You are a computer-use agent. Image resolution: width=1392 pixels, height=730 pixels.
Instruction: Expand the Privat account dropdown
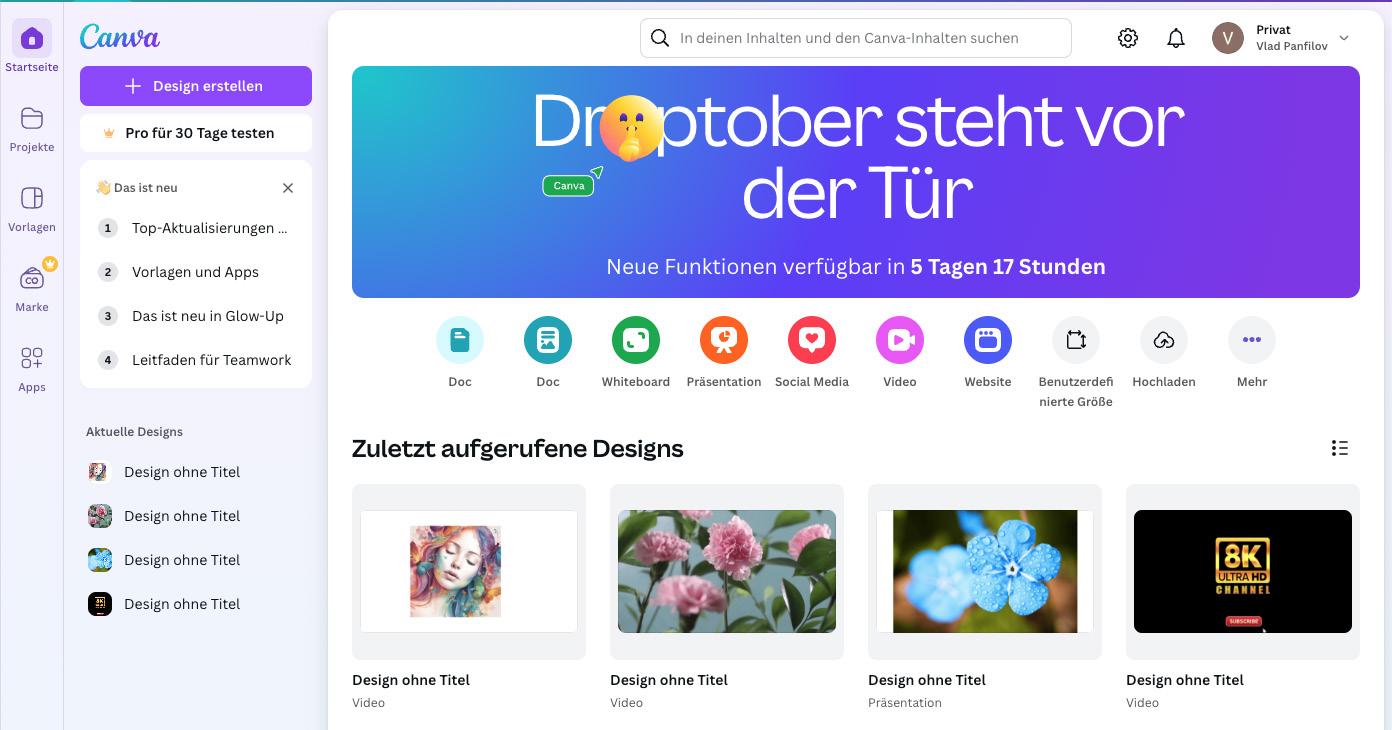point(1282,38)
